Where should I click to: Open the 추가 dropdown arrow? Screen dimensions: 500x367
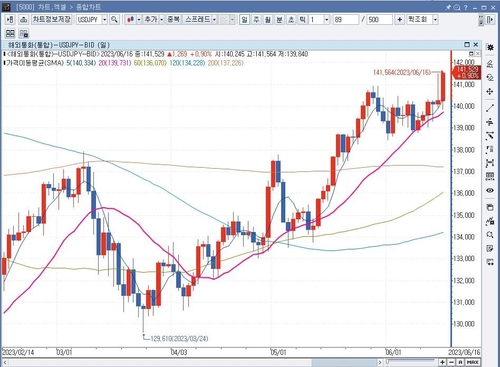click(162, 20)
